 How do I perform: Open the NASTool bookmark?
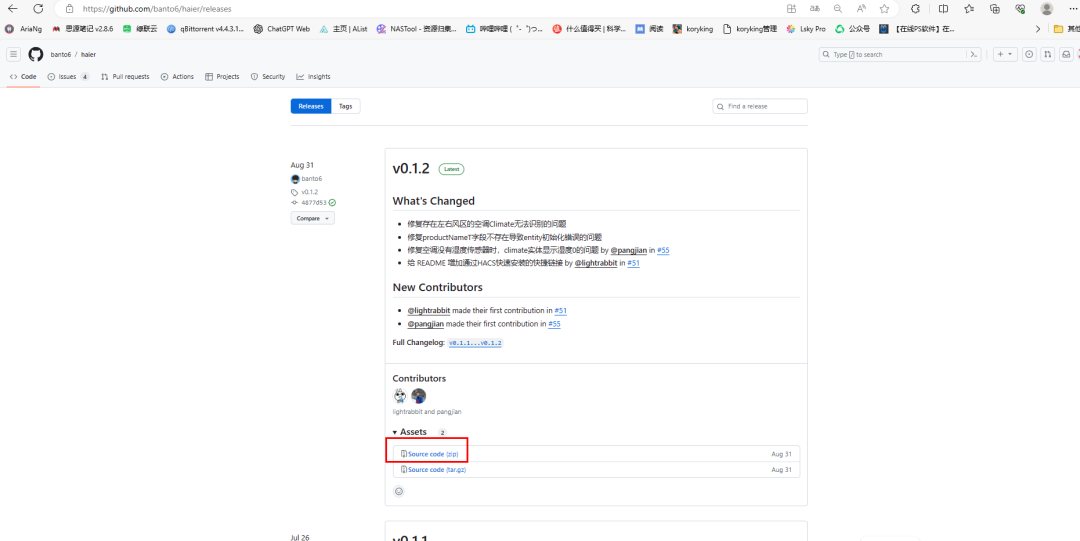point(417,29)
